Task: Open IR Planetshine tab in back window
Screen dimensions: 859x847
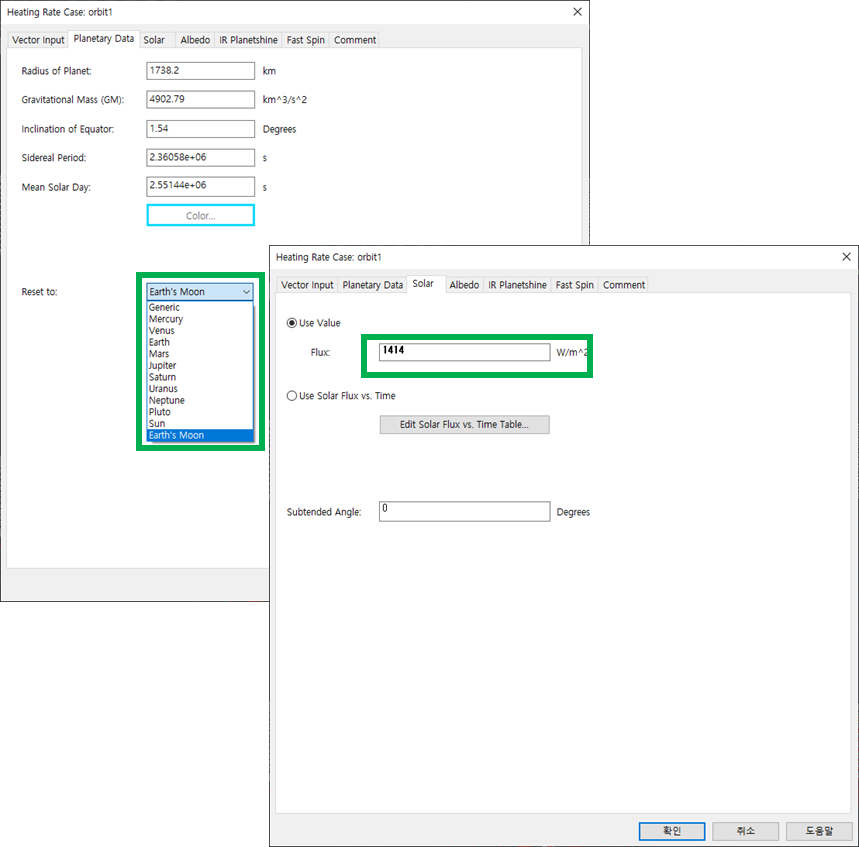Action: [248, 40]
